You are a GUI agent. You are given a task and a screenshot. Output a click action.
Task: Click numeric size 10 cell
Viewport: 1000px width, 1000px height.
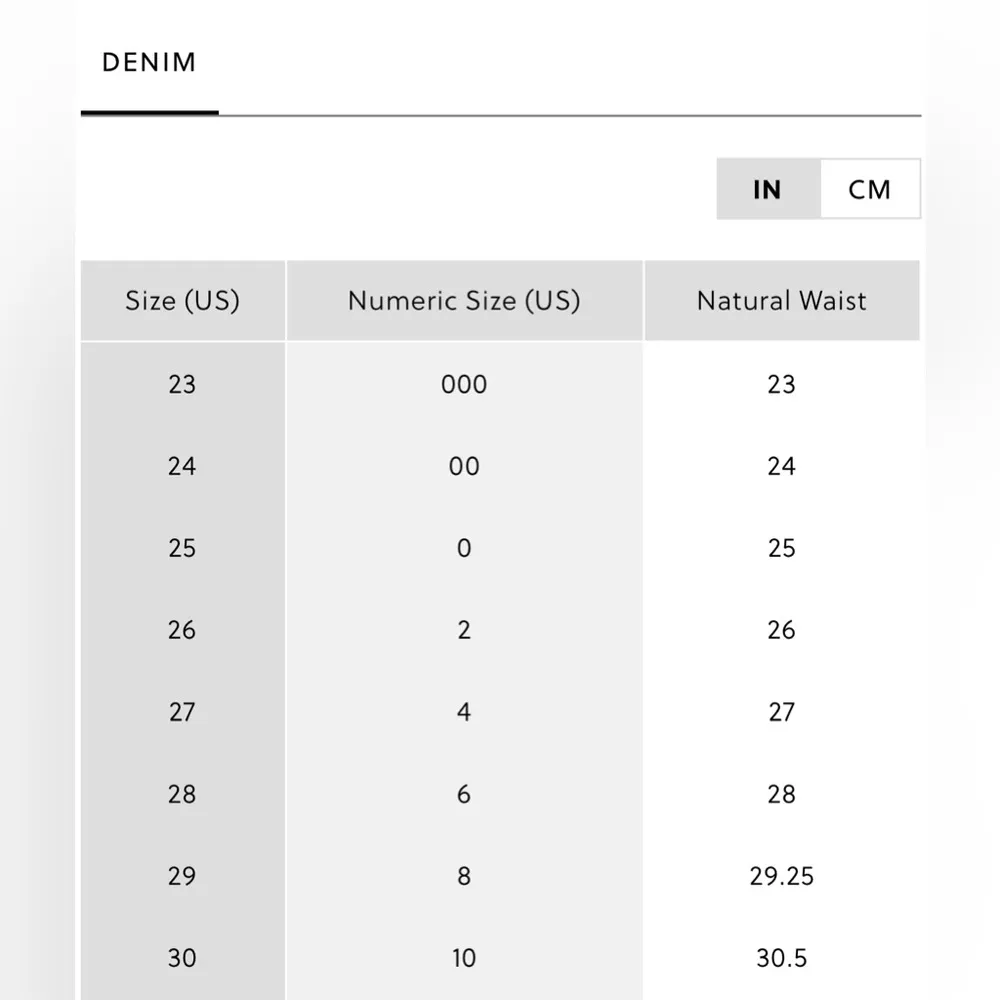(x=464, y=958)
